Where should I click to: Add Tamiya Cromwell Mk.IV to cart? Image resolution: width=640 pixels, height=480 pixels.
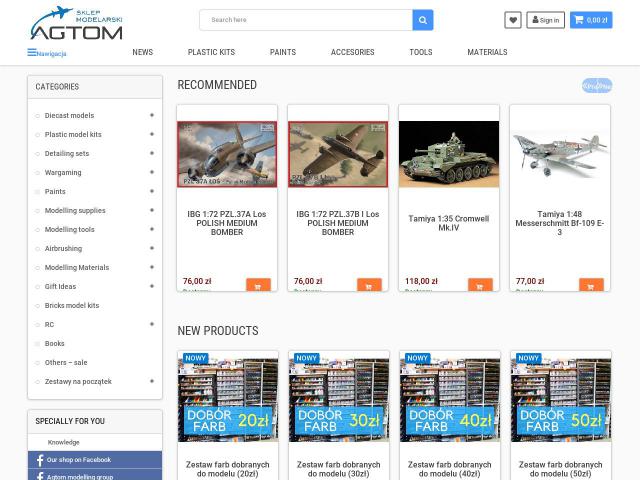pyautogui.click(x=480, y=285)
